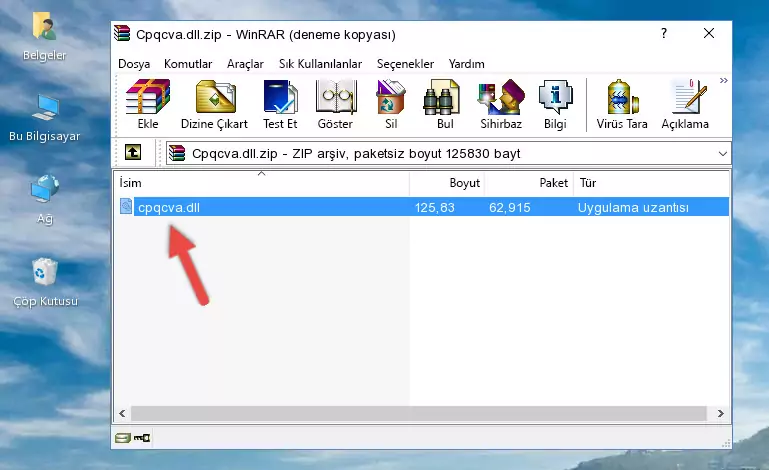Sort files by Tür column

(651, 183)
